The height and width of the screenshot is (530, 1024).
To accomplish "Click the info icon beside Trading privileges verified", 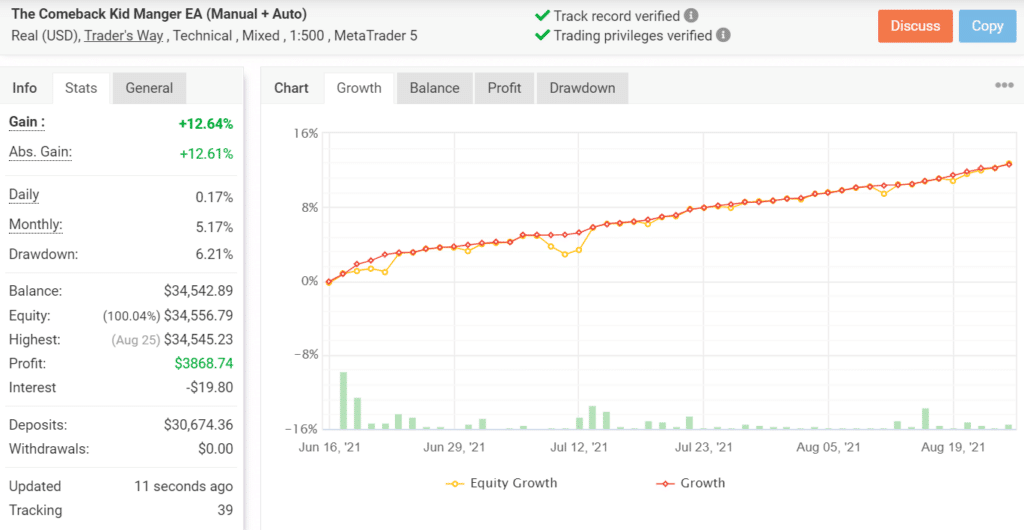I will (x=724, y=35).
